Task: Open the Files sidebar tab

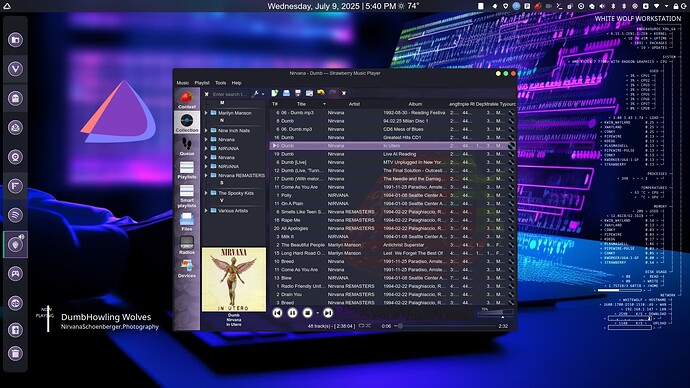Action: point(187,222)
